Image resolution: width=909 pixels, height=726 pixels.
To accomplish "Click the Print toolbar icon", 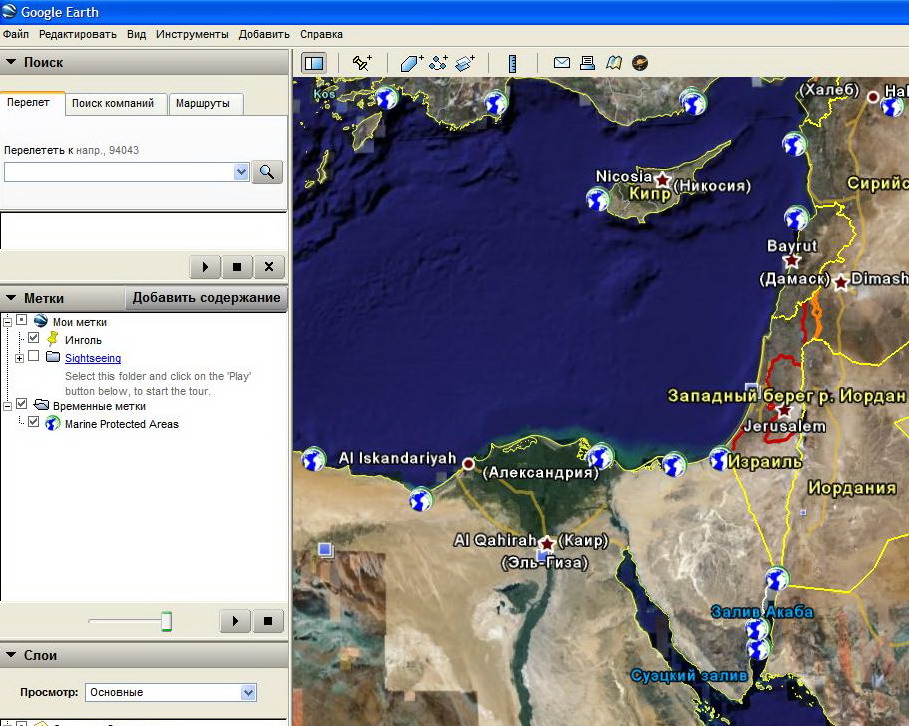I will tap(587, 63).
